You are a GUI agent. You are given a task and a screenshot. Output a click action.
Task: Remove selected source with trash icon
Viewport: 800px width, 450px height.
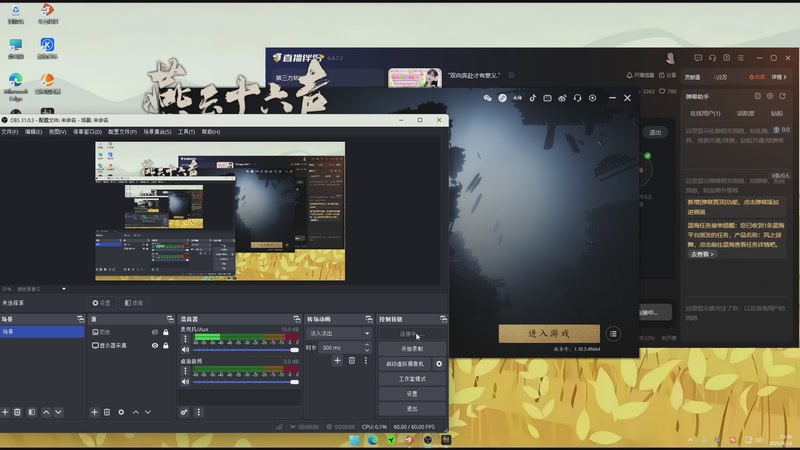107,412
